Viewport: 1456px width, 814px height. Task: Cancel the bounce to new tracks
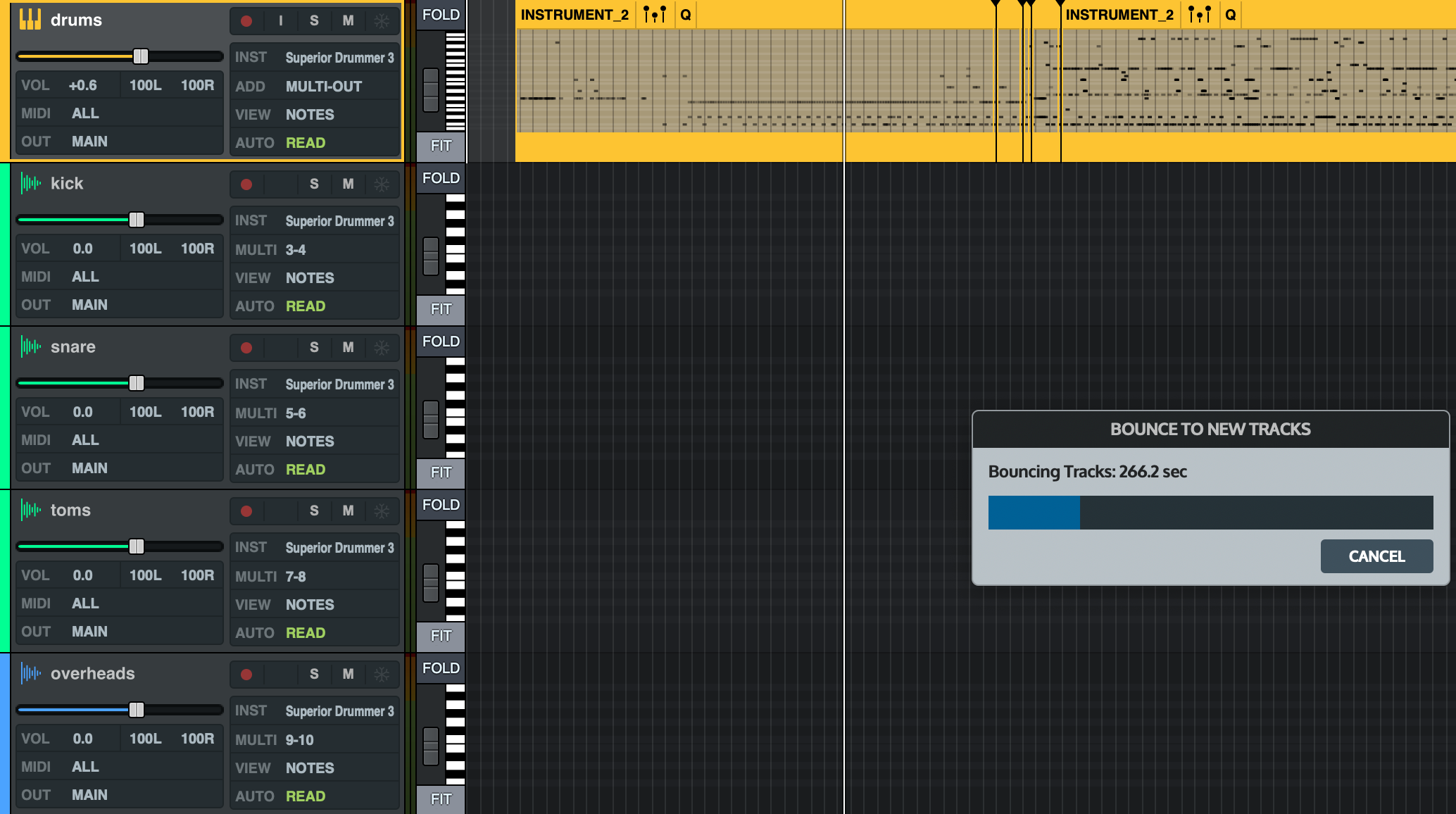coord(1376,556)
